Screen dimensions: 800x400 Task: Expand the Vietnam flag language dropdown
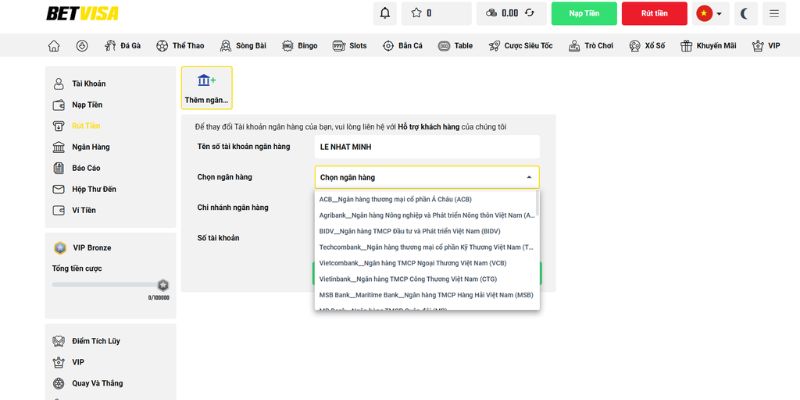[710, 13]
